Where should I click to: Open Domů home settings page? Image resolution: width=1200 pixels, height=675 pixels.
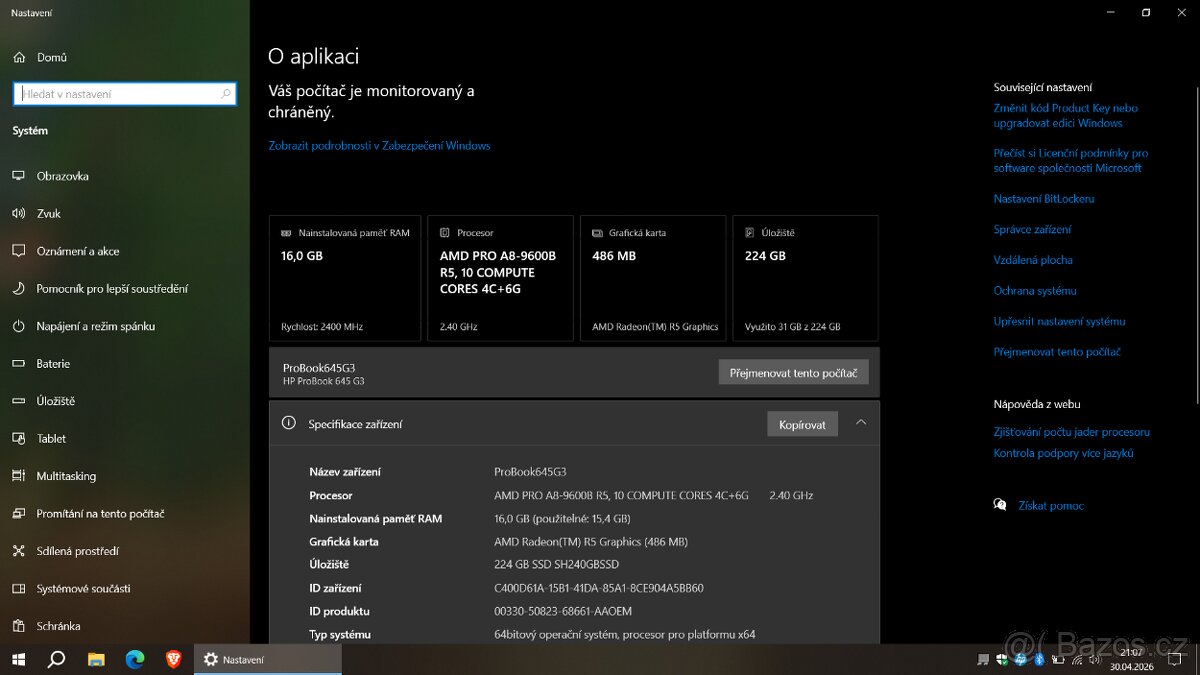(51, 57)
